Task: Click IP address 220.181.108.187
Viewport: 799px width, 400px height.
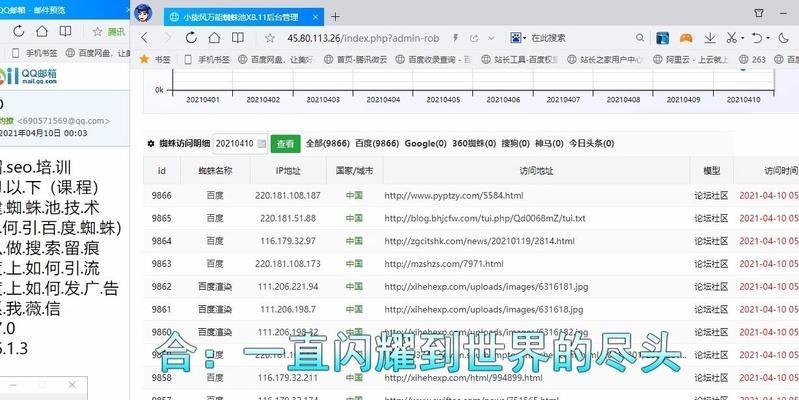Action: click(288, 196)
